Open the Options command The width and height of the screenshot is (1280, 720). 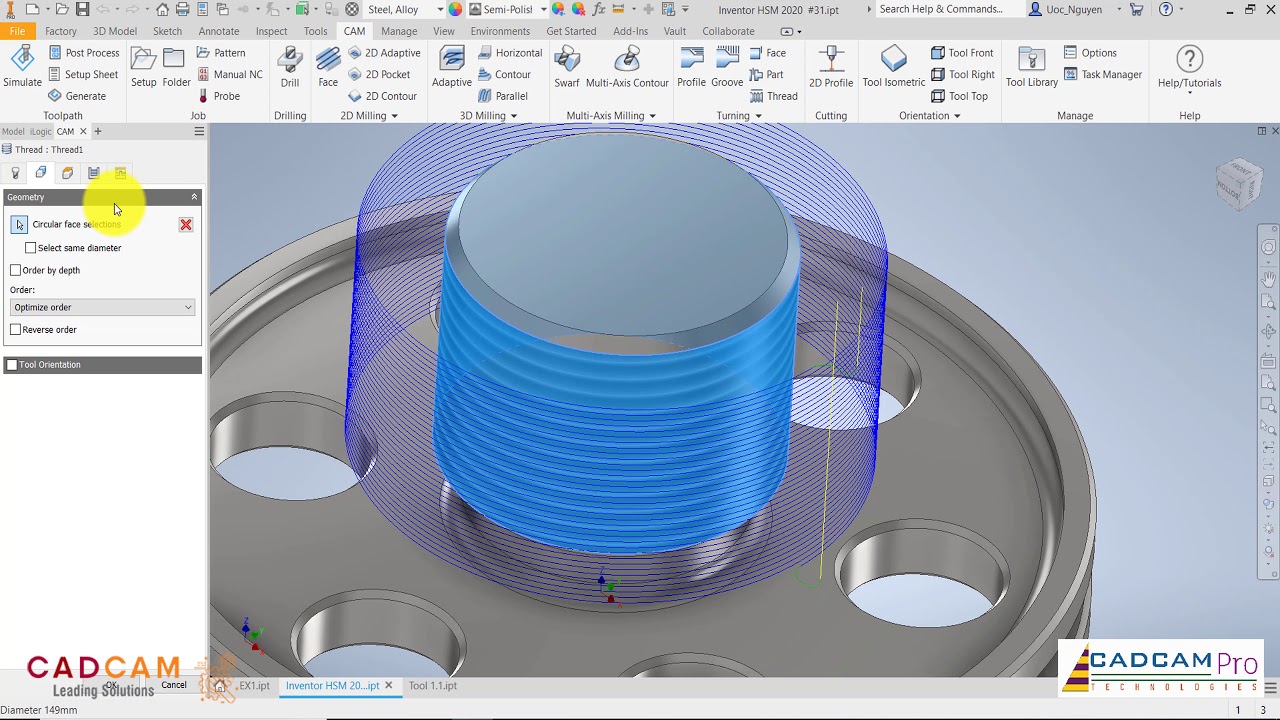point(1090,53)
